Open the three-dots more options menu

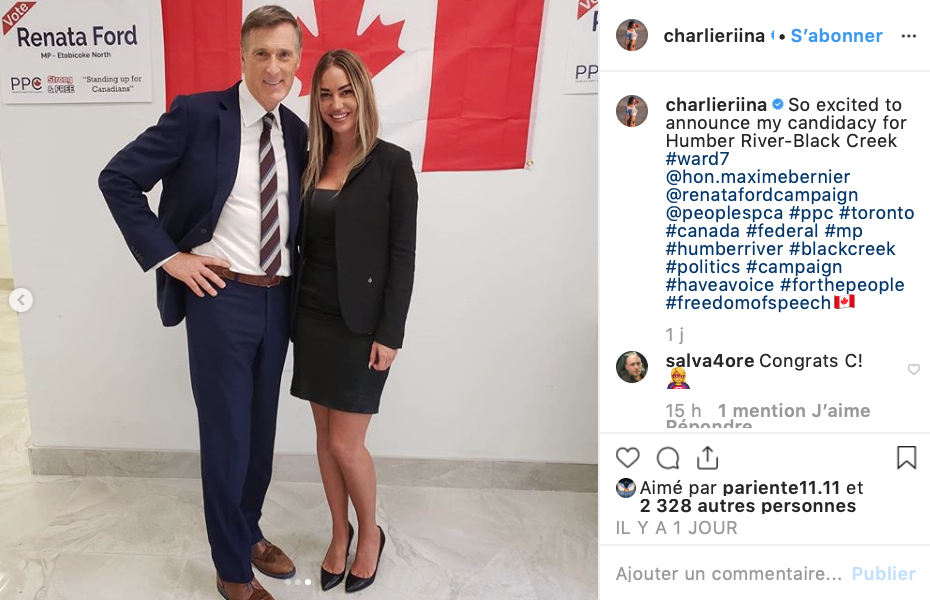[x=909, y=36]
